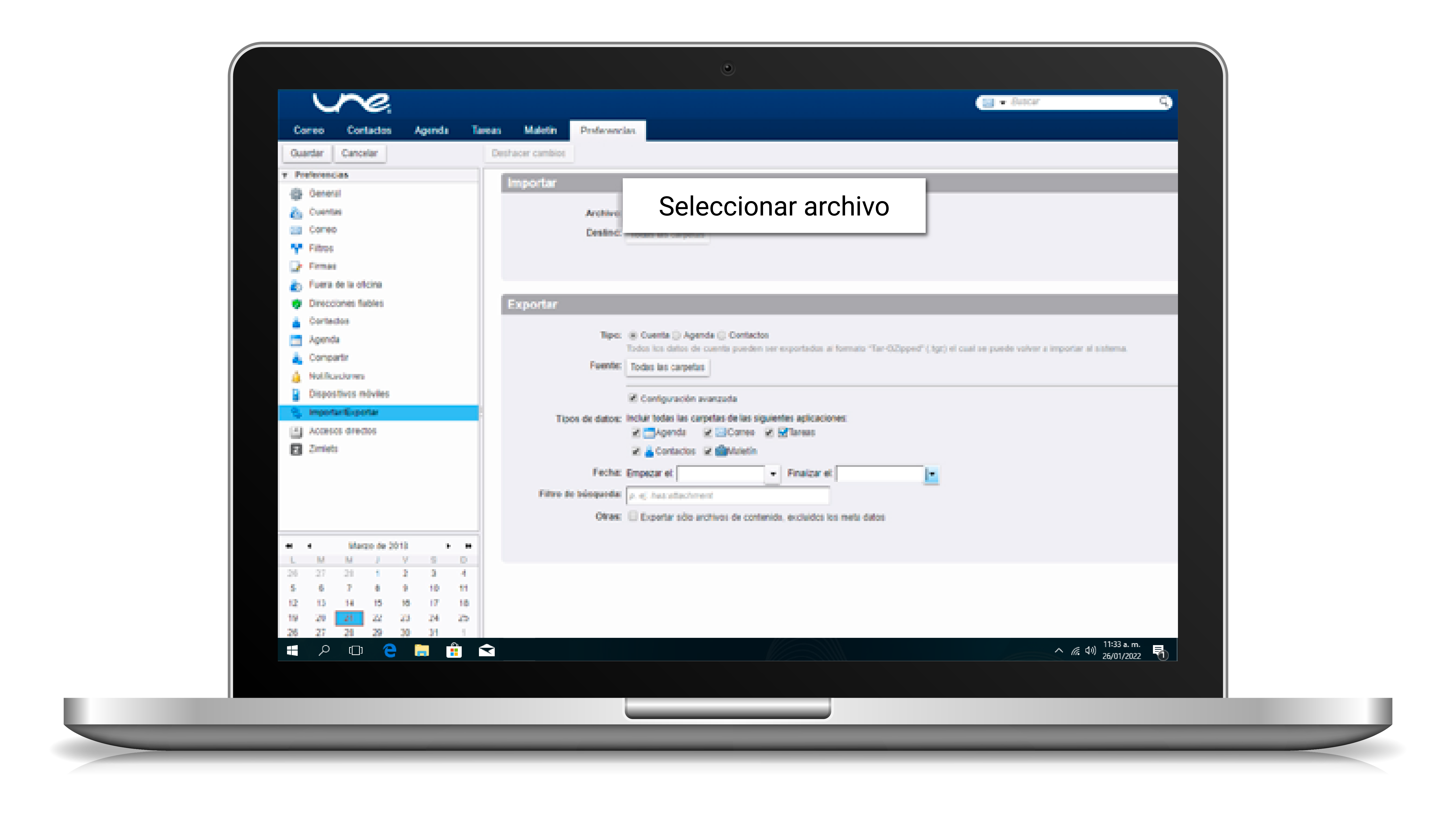Jump to next year in mini calendar
Viewport: 1456px width, 819px height.
pos(468,546)
